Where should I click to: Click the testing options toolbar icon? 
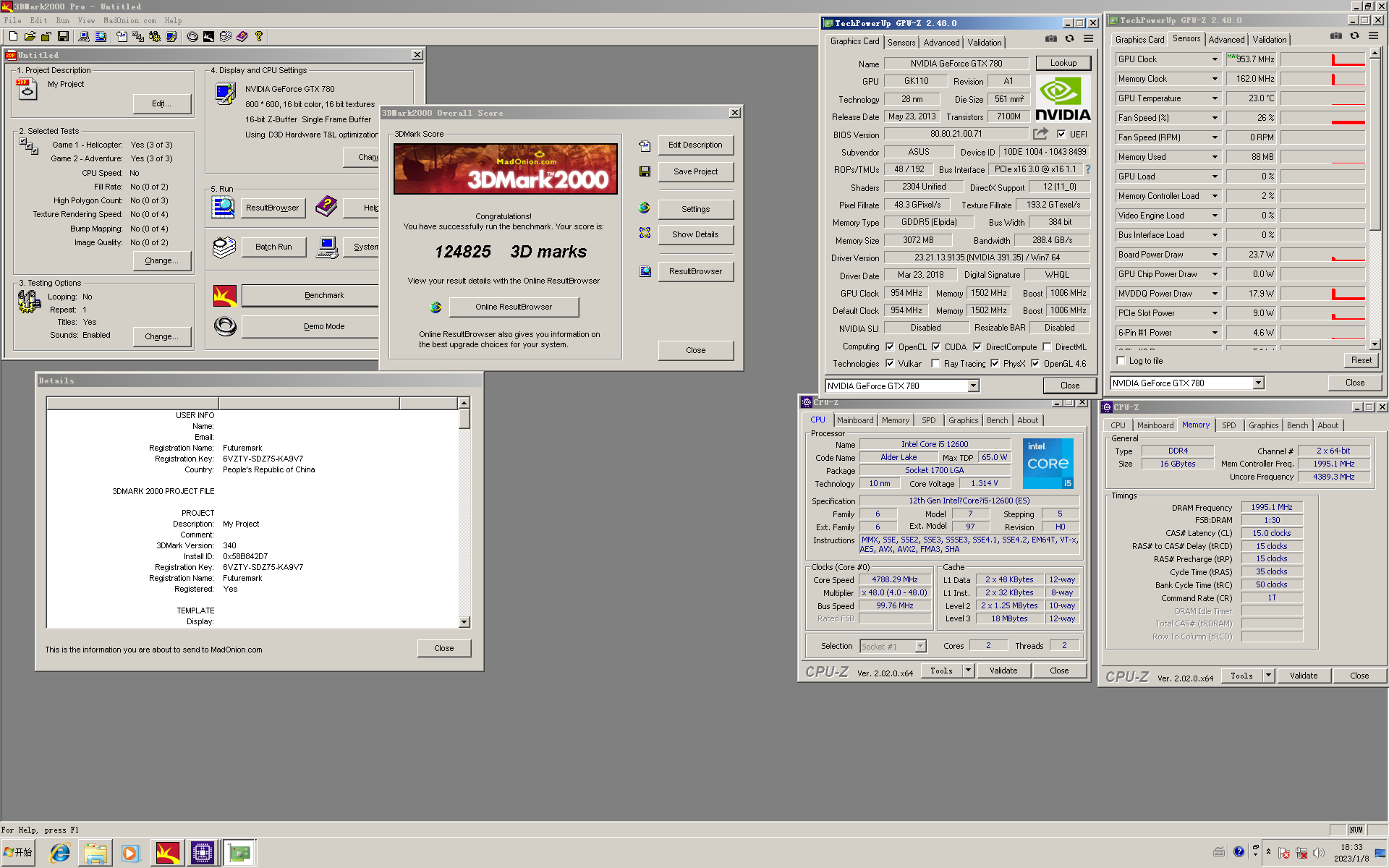pyautogui.click(x=154, y=36)
